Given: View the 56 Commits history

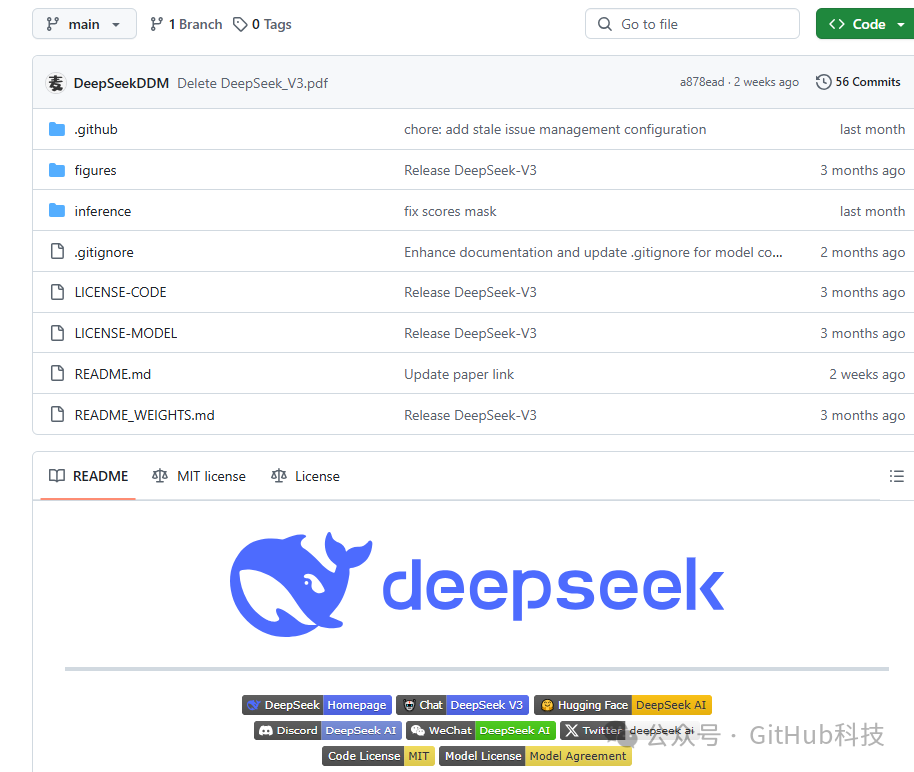Looking at the screenshot, I should [x=858, y=82].
